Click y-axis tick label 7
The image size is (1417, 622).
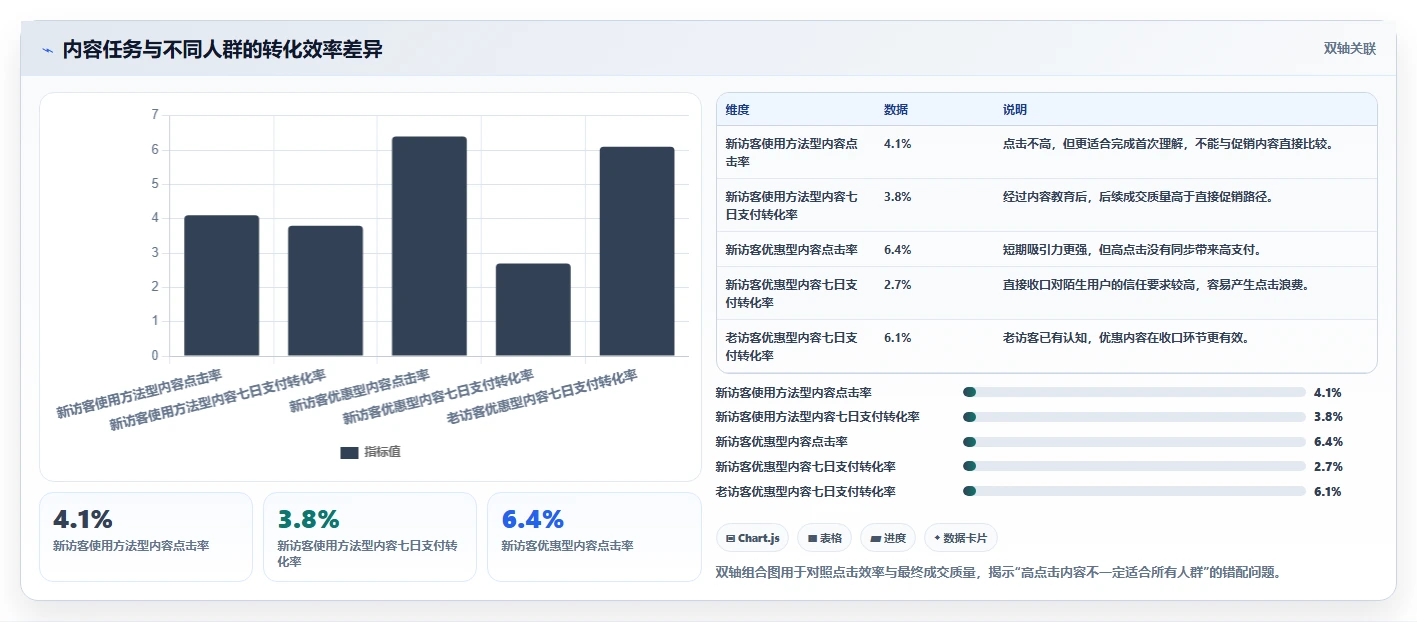(x=155, y=115)
